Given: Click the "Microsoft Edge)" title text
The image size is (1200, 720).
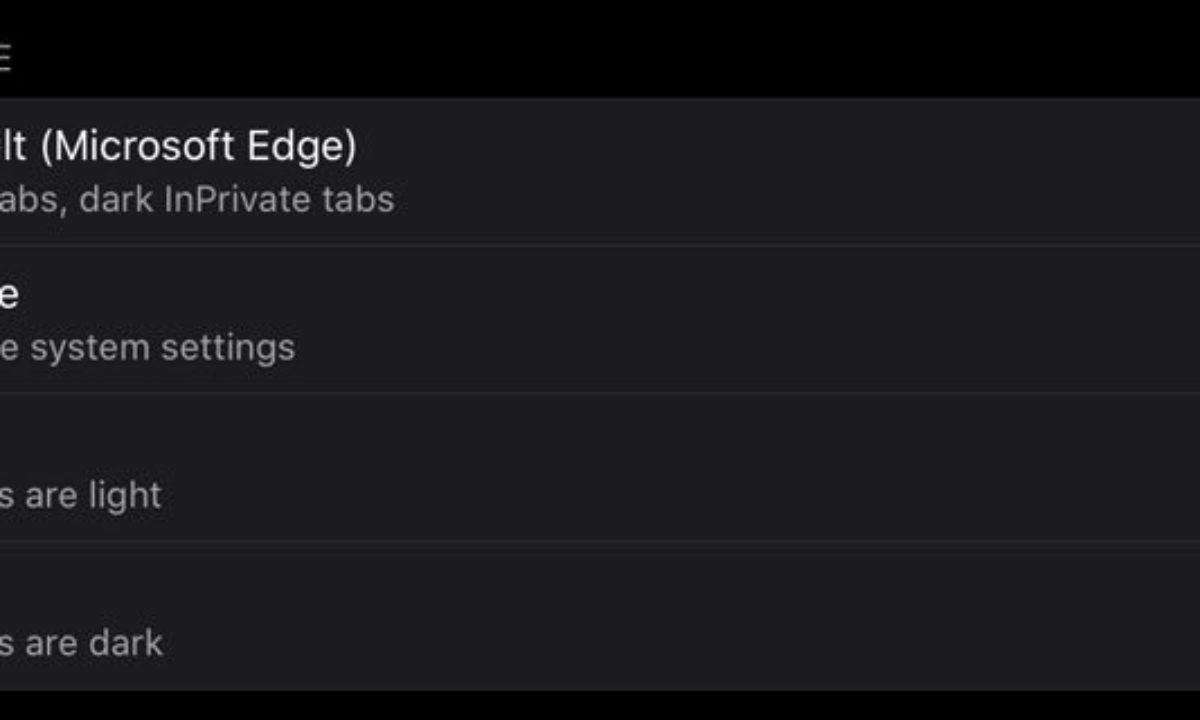Looking at the screenshot, I should [200, 147].
